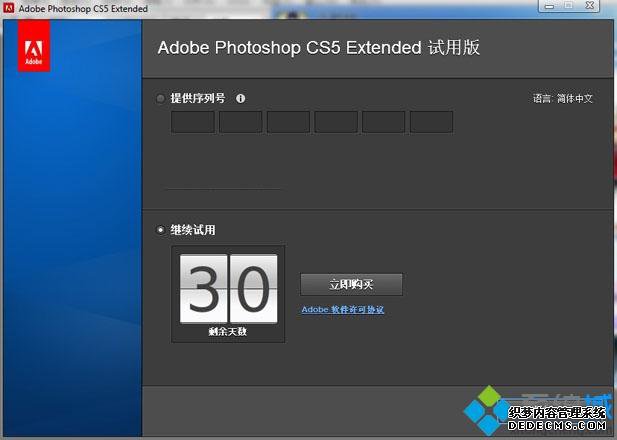This screenshot has height=440, width=617.
Task: Click the third serial number field
Action: 288,122
